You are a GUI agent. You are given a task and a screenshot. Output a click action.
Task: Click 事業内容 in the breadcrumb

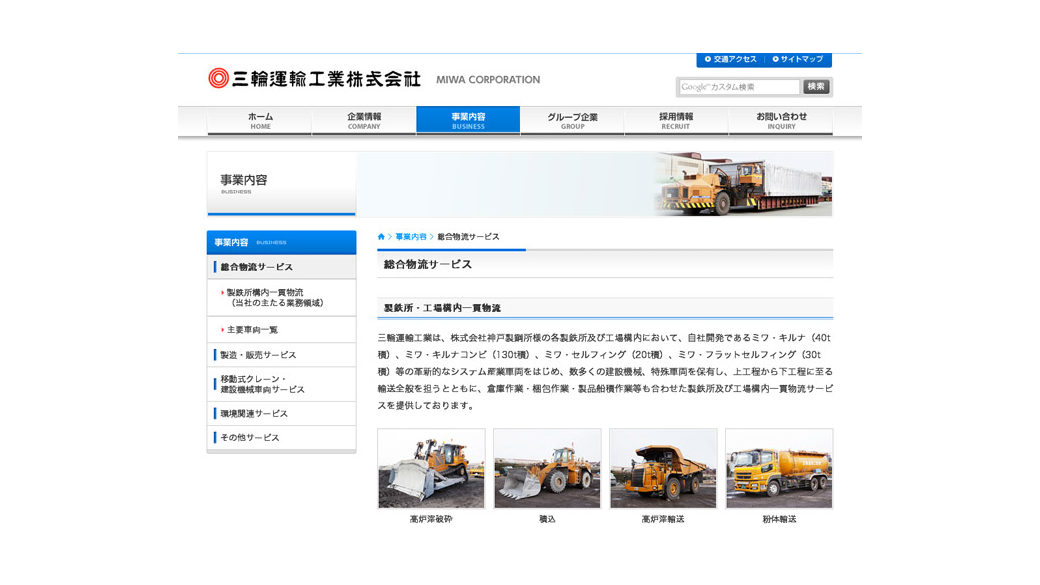(x=410, y=237)
